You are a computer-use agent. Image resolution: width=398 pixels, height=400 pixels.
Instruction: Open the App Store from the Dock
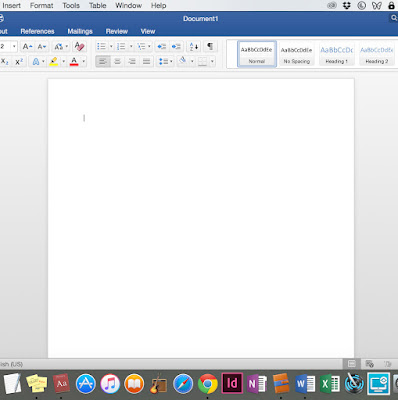click(85, 383)
